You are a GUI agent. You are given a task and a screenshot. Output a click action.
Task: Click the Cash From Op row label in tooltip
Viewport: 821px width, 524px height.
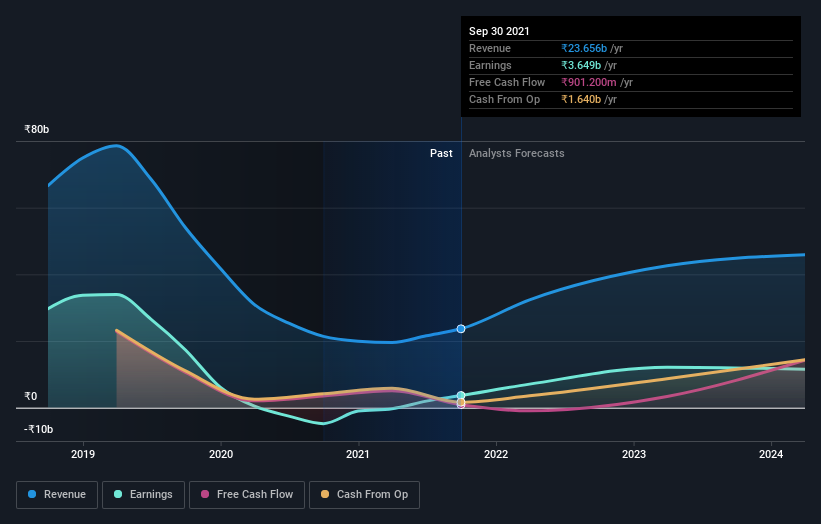[504, 99]
